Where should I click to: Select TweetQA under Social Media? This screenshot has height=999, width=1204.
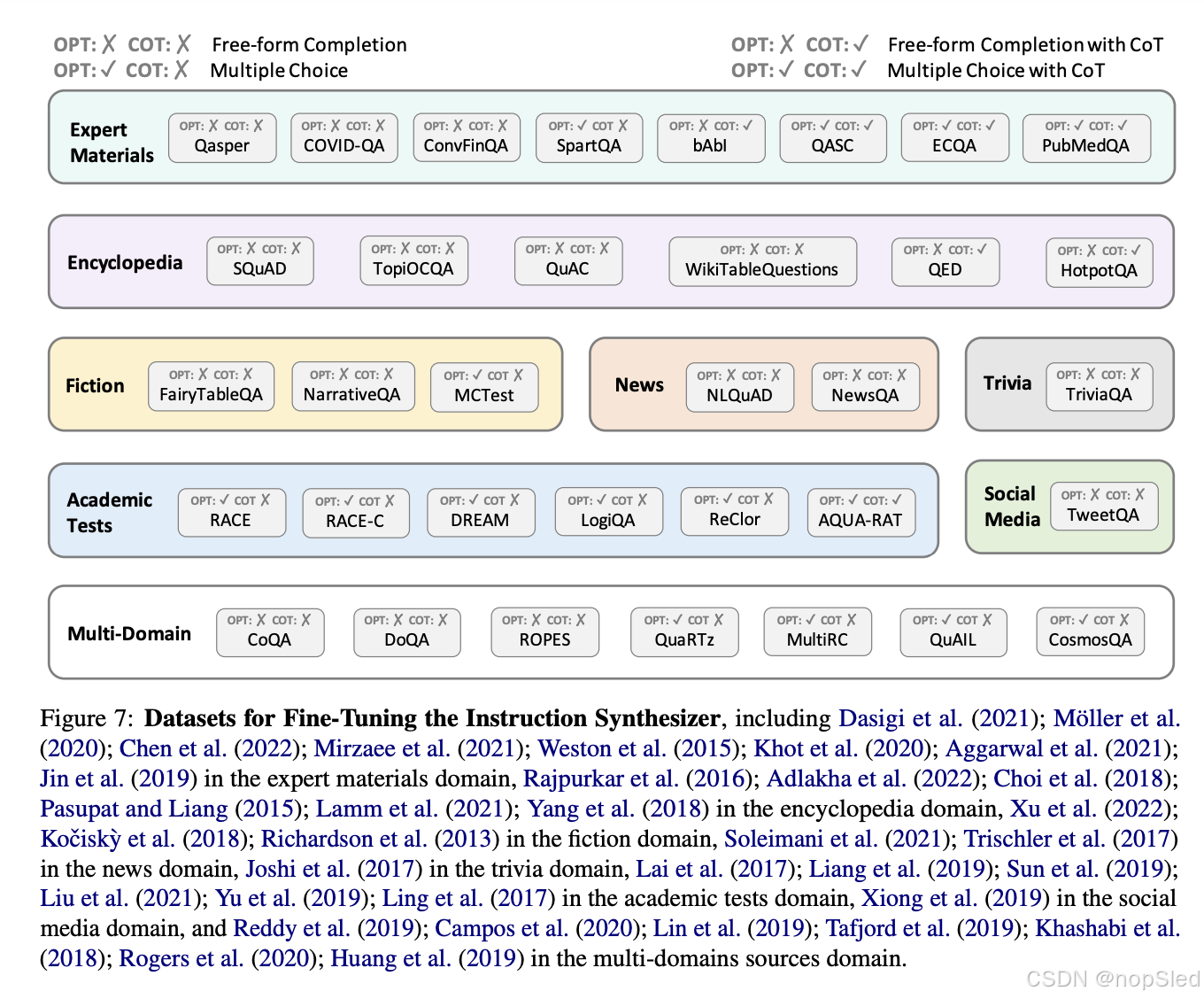(x=1104, y=506)
